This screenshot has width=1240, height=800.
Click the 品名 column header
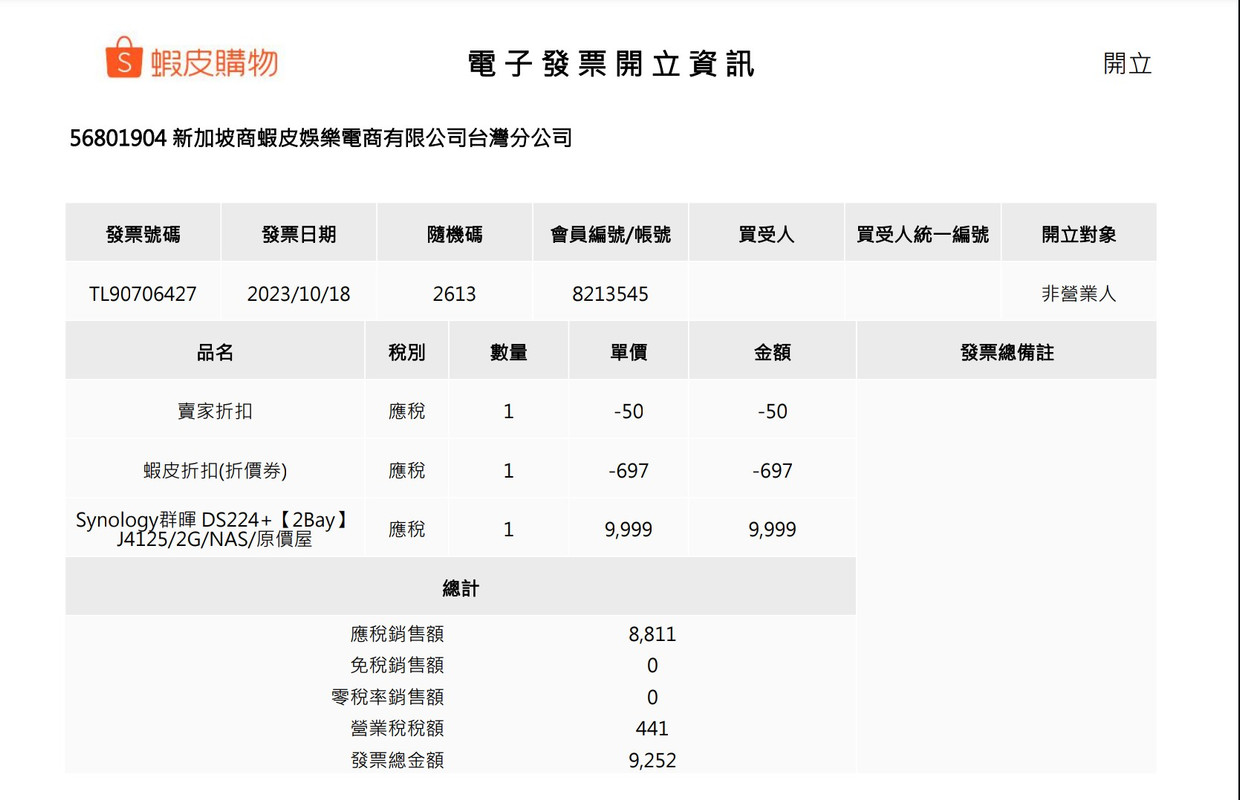pos(215,352)
